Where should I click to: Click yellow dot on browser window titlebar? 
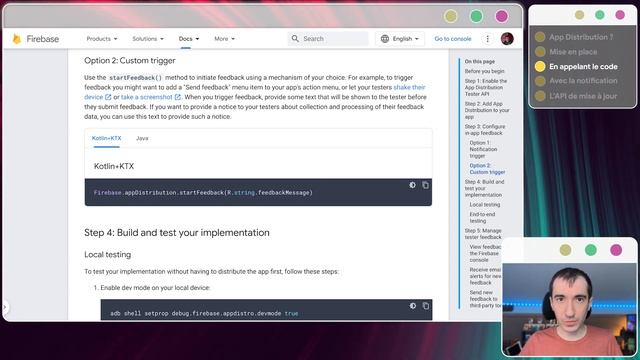coord(451,16)
